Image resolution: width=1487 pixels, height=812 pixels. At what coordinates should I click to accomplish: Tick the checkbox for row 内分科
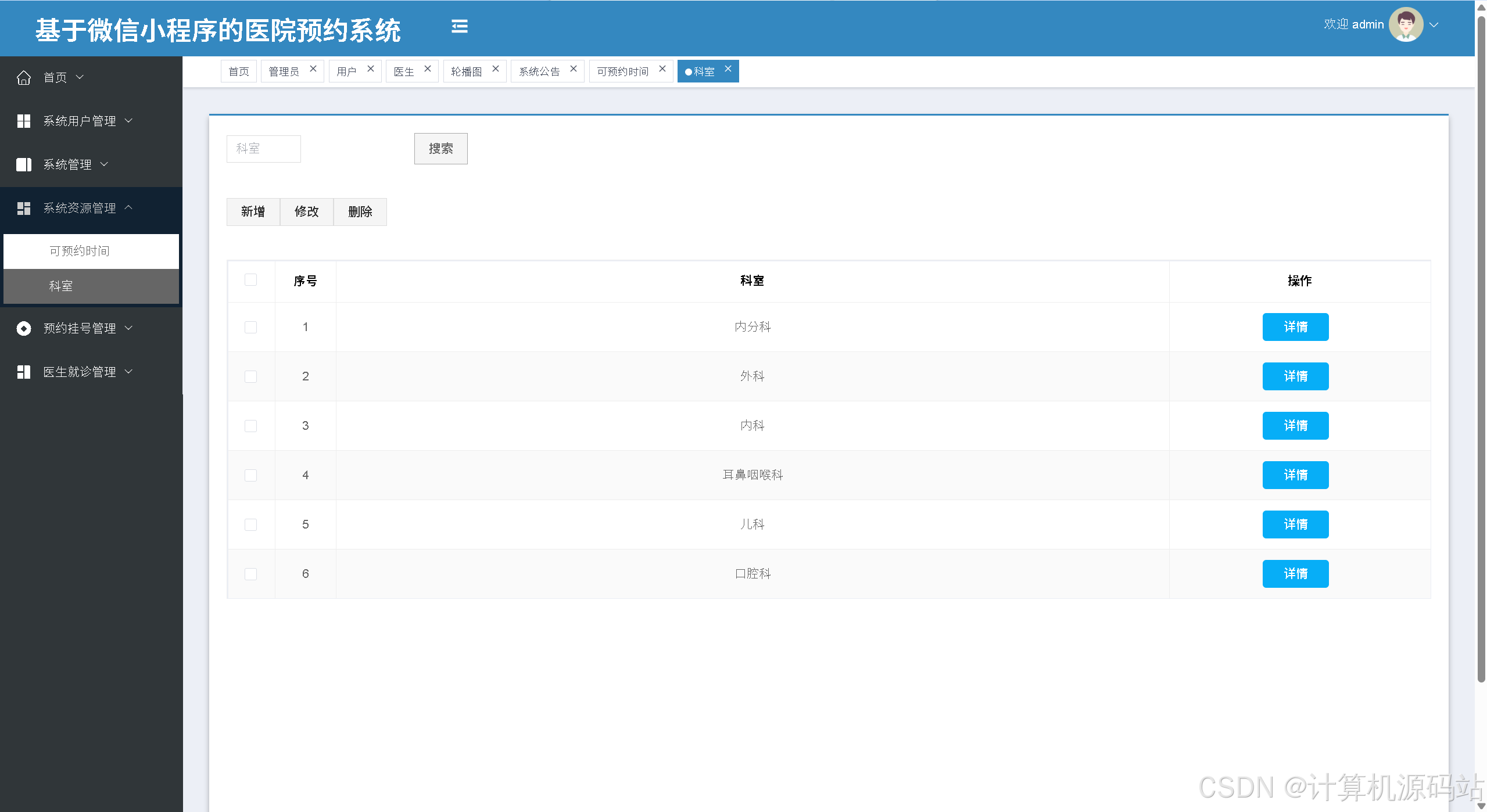coord(250,327)
